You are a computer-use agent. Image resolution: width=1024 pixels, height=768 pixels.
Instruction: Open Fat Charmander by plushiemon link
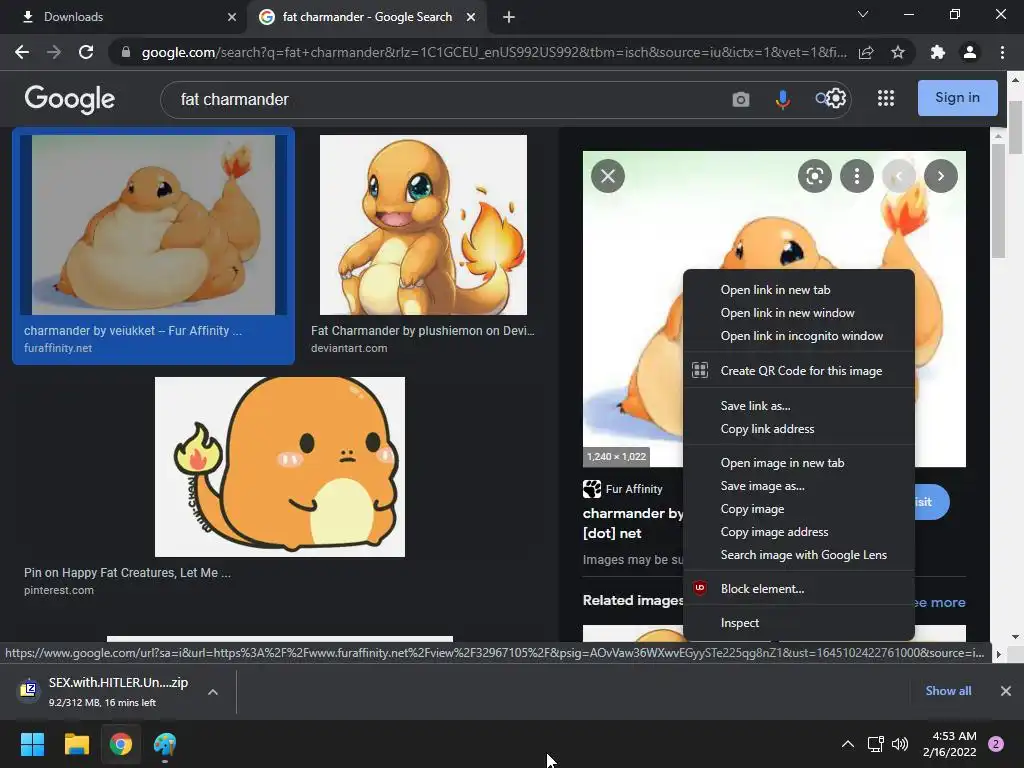point(423,331)
